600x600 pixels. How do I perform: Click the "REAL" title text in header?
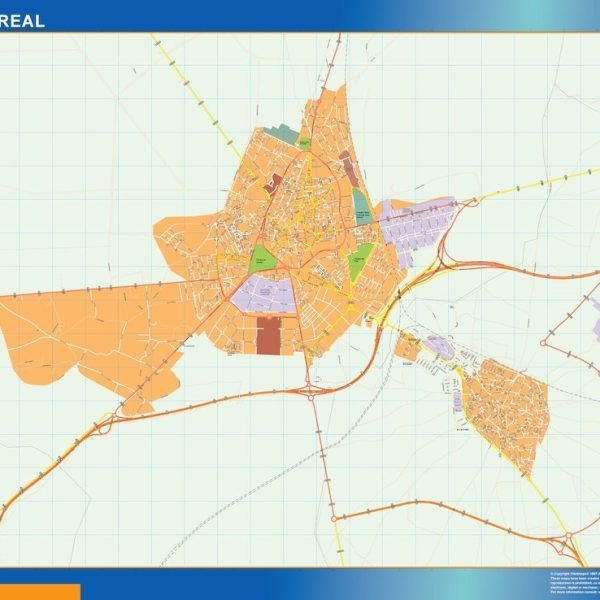[22, 21]
